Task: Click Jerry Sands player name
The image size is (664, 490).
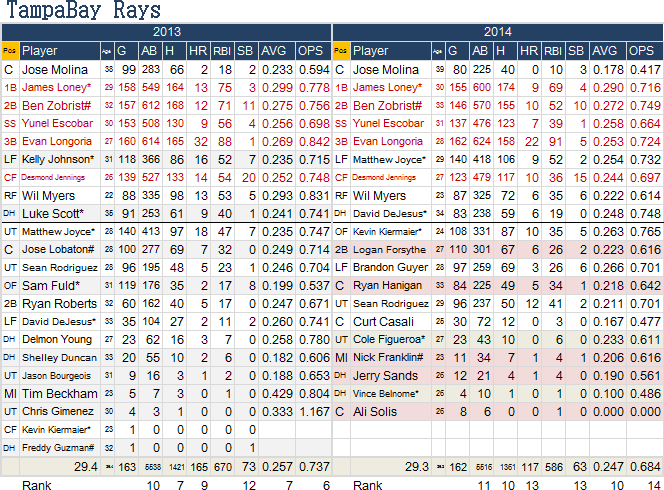Action: [385, 376]
